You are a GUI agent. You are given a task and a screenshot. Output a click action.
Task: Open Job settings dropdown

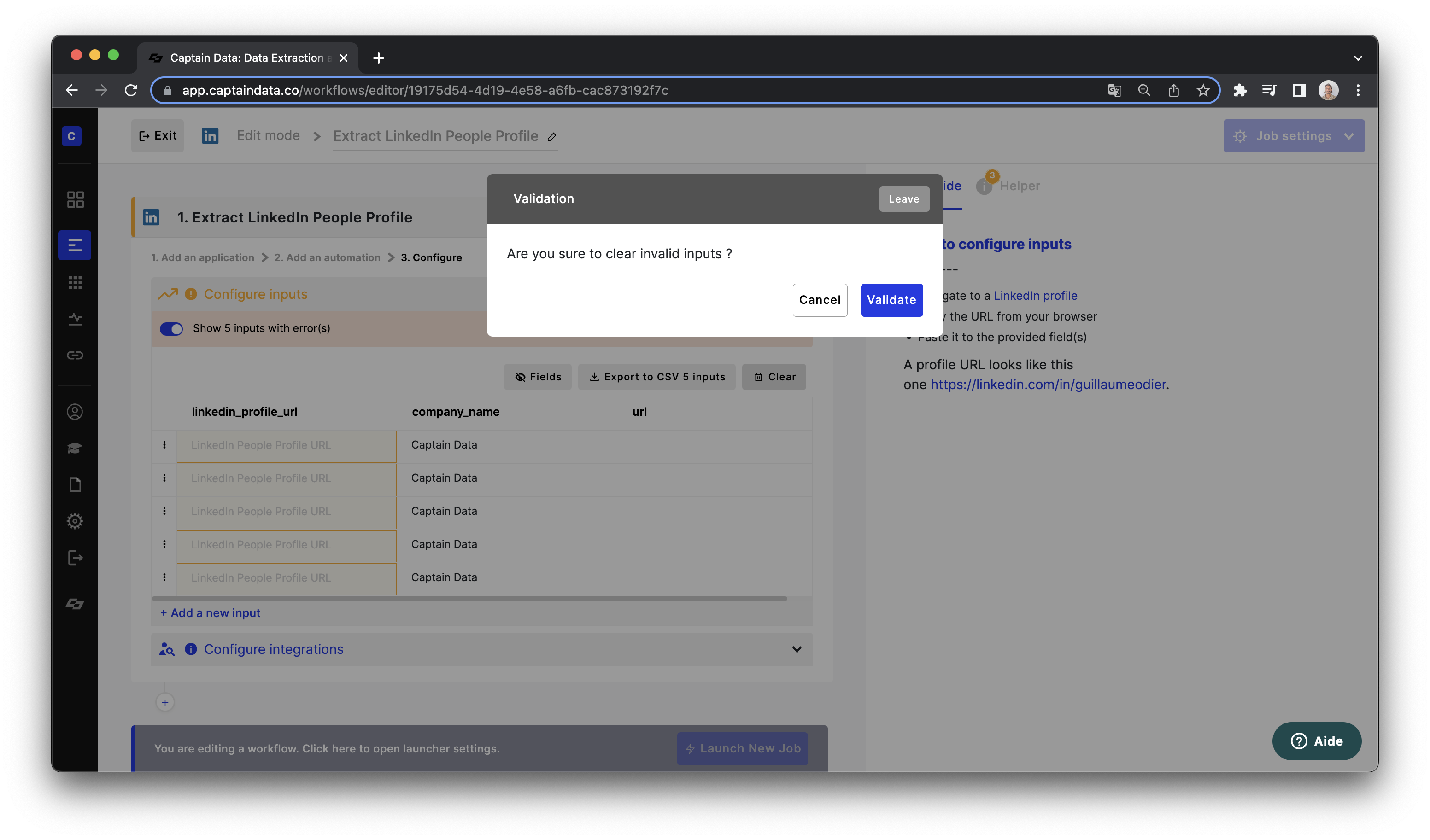(x=1293, y=135)
